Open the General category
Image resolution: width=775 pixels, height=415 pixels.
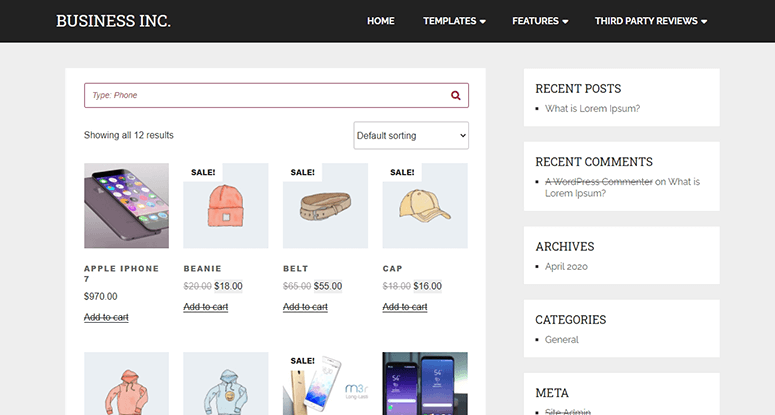click(x=561, y=340)
